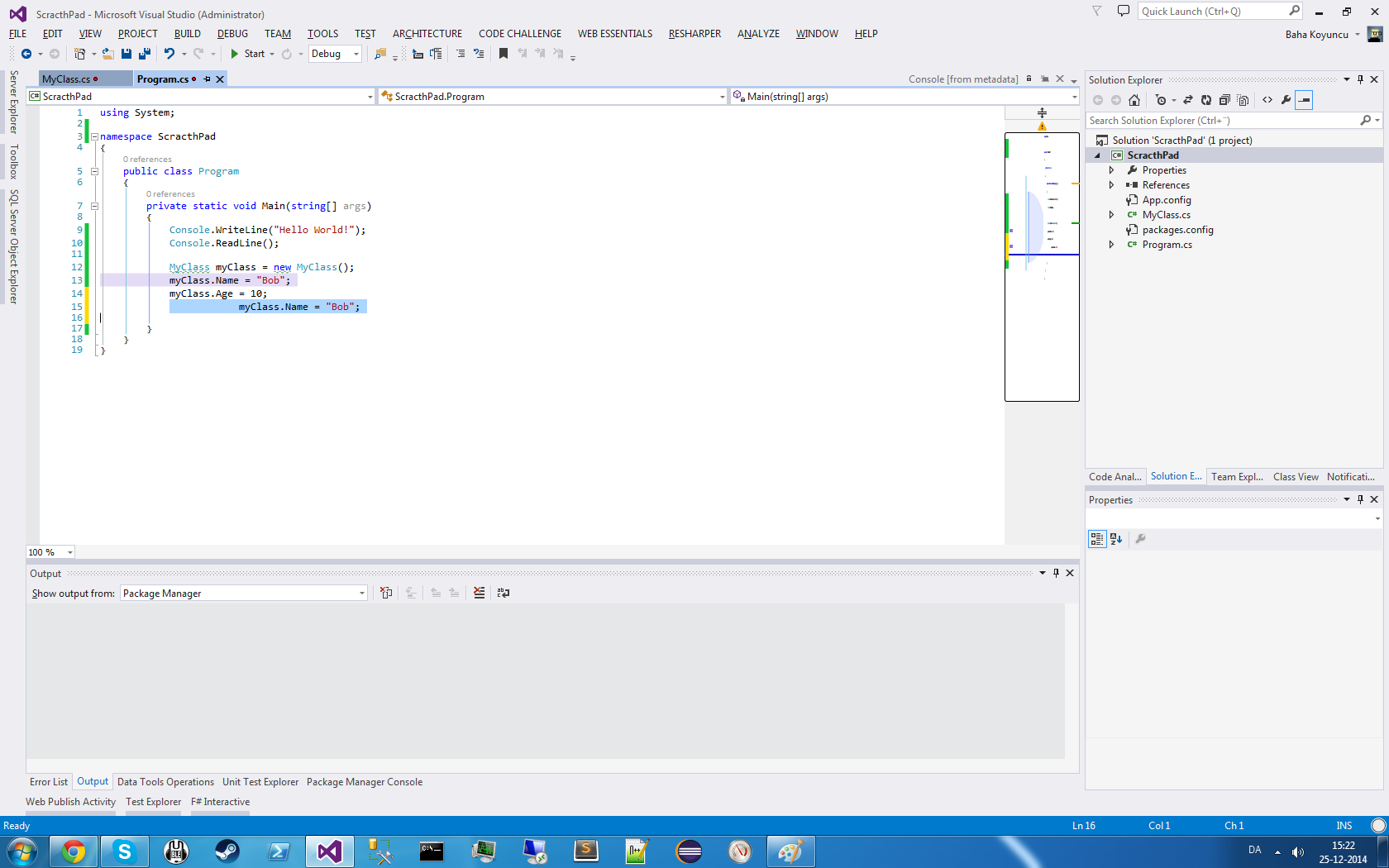Expand the References node in Solution Explorer
The height and width of the screenshot is (868, 1389).
[1111, 185]
